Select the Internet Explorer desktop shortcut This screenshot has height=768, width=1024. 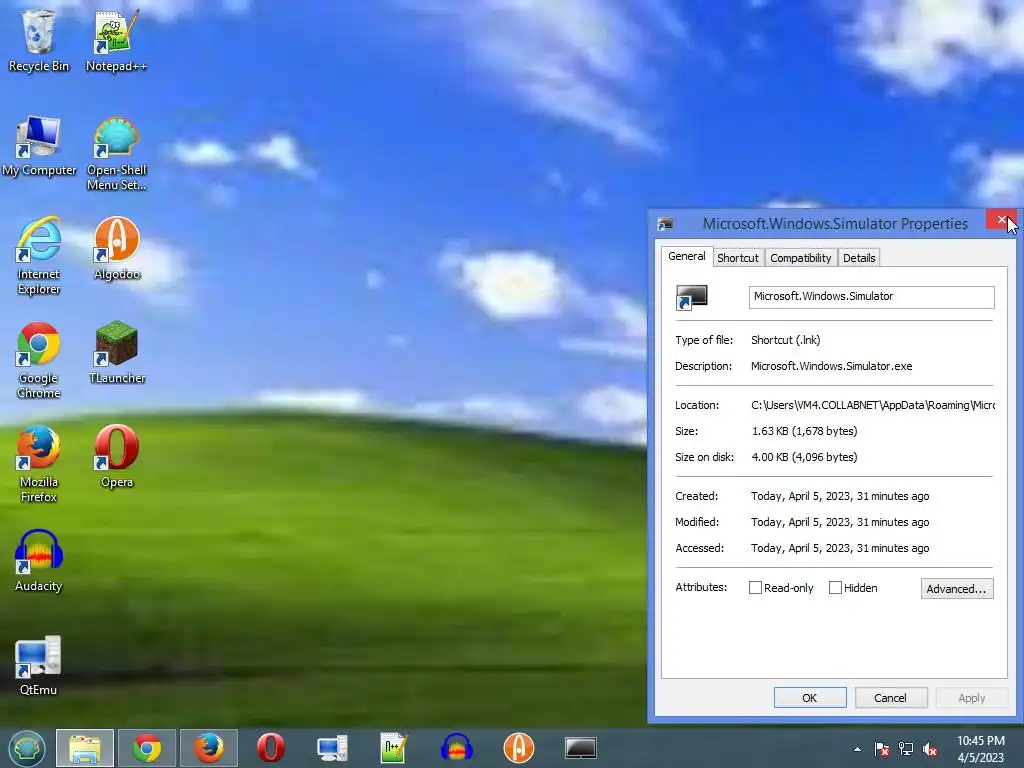pos(39,256)
